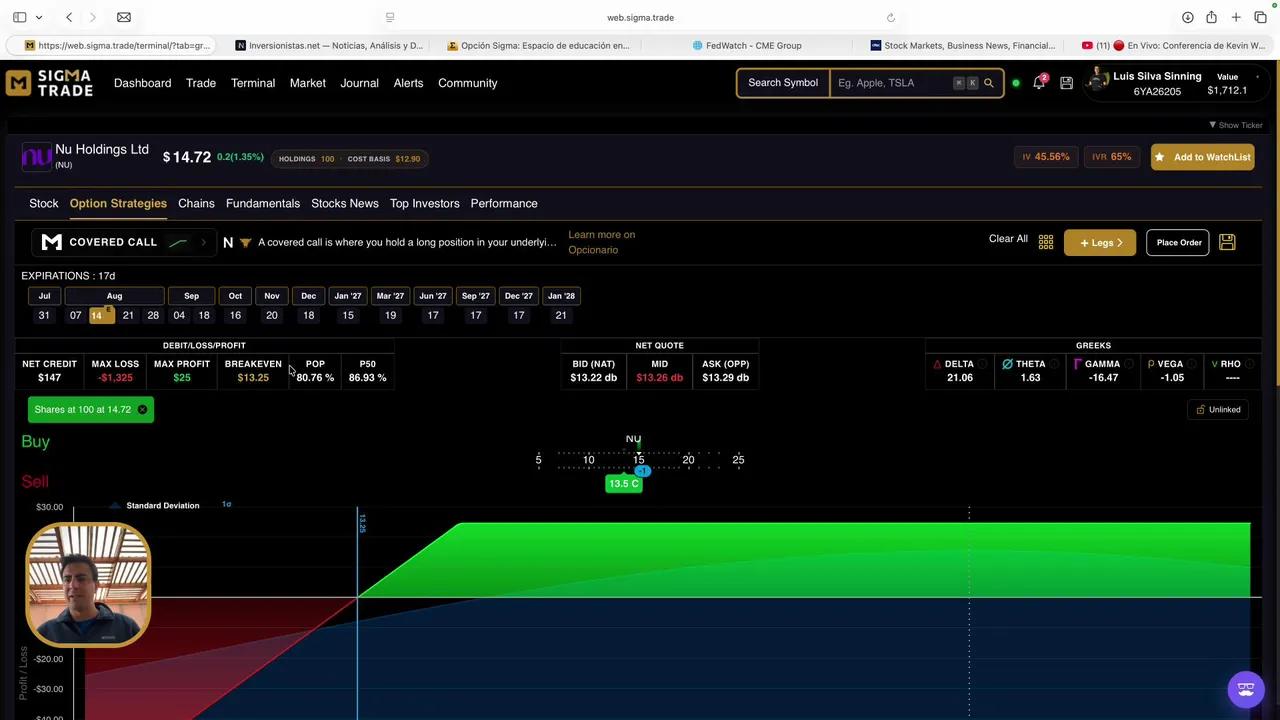Expand Show Ticker
The width and height of the screenshot is (1280, 720).
click(x=1236, y=125)
